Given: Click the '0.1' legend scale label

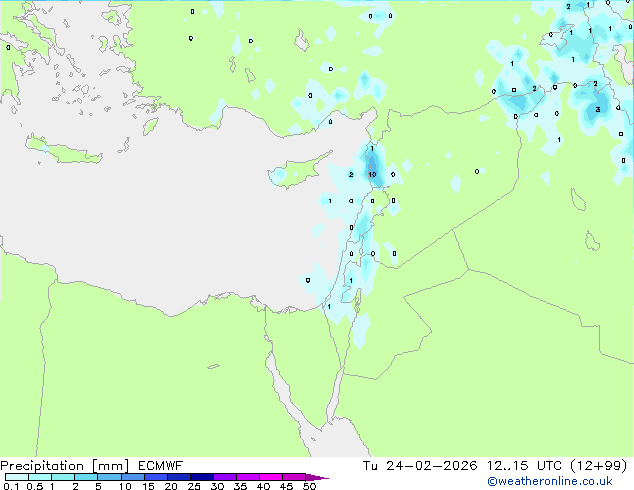Looking at the screenshot, I should (11, 486).
